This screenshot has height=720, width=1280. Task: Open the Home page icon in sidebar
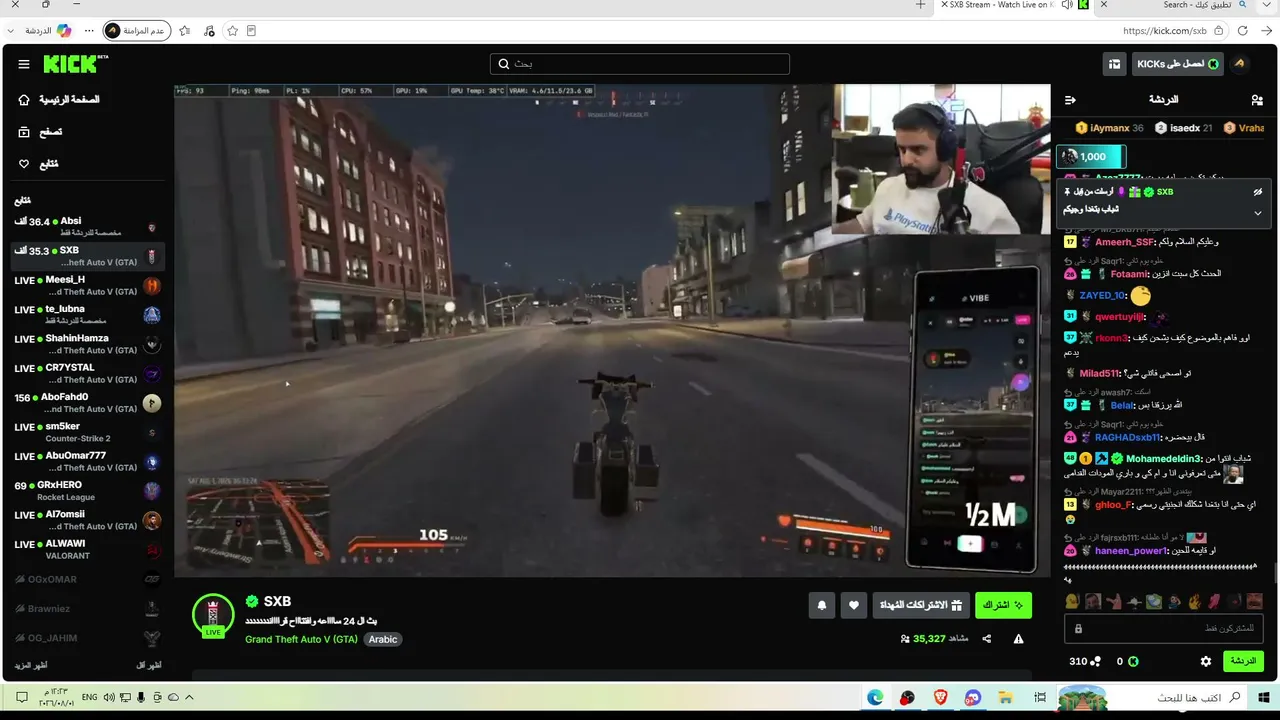pos(24,100)
